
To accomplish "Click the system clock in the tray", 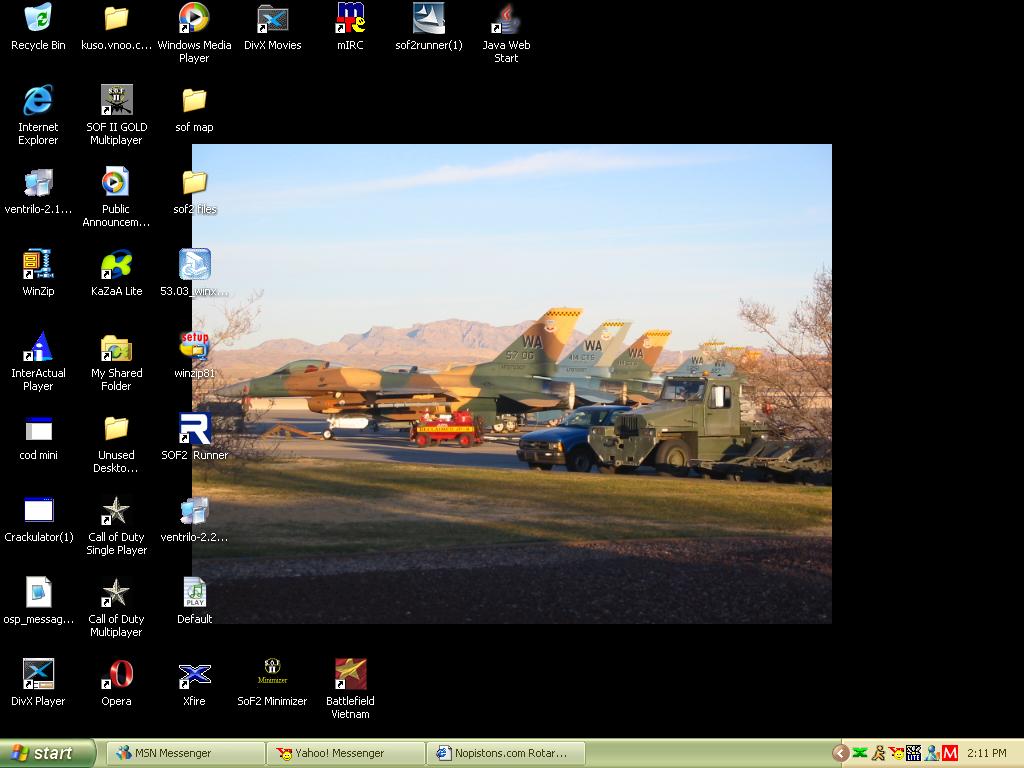I will [x=987, y=753].
